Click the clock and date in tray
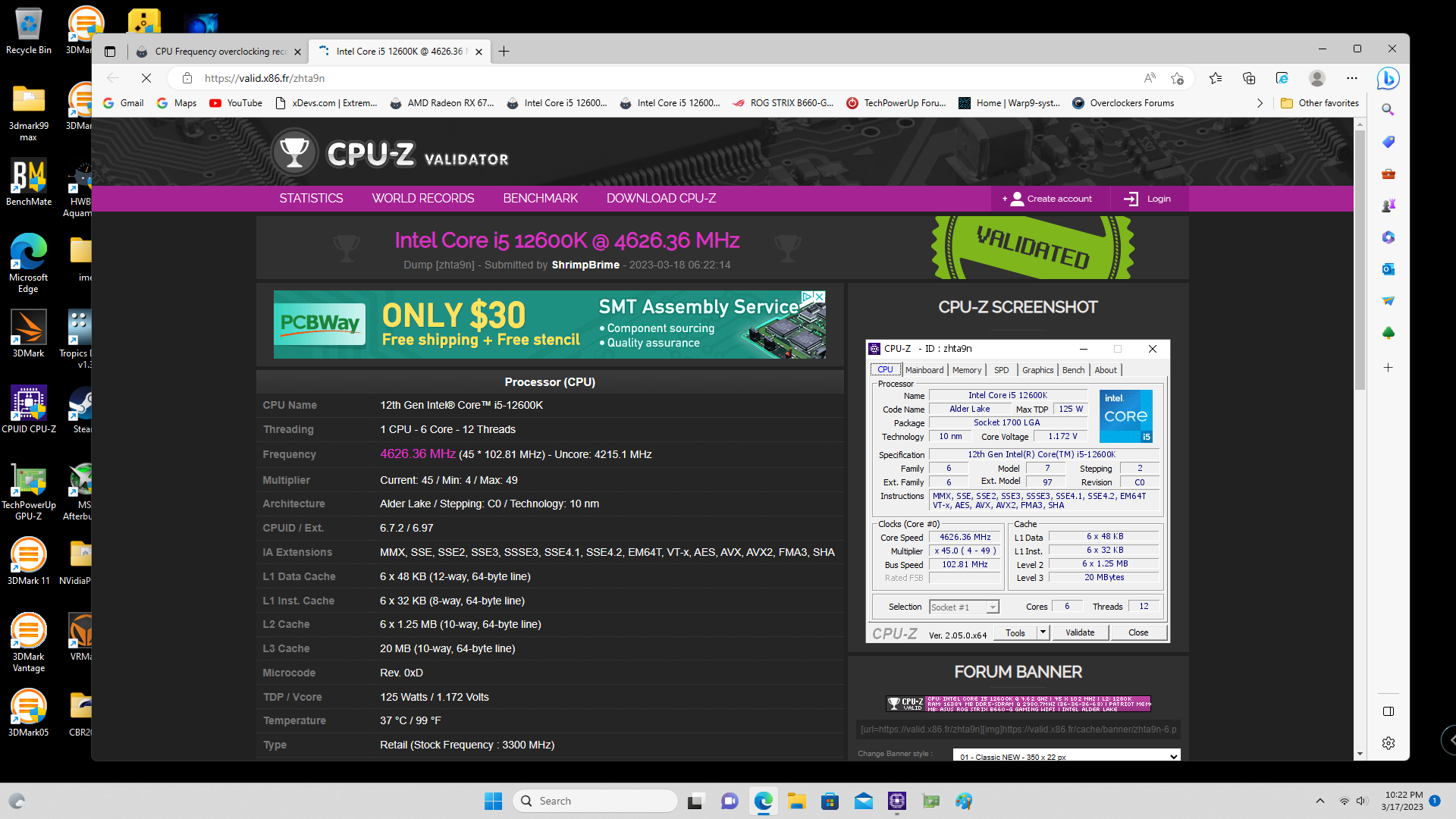The width and height of the screenshot is (1456, 819). (x=1403, y=801)
